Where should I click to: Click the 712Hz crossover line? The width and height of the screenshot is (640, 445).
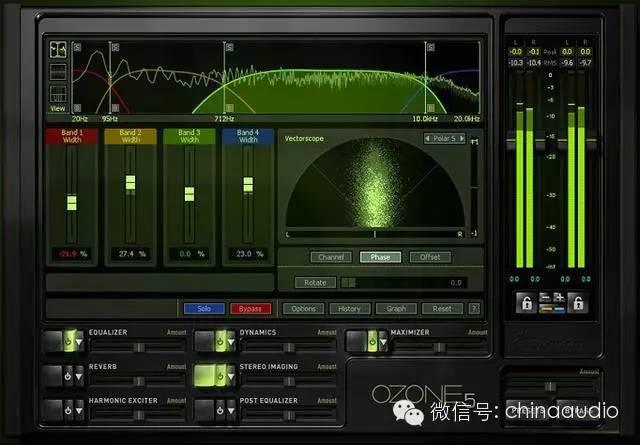[224, 78]
